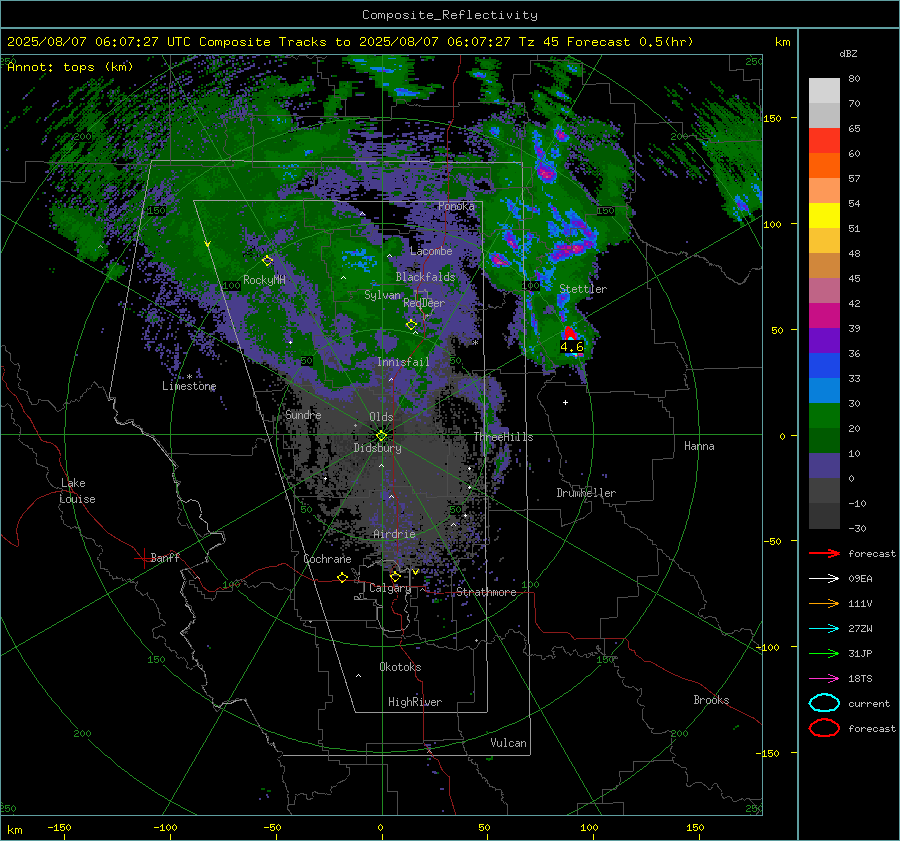
Task: Pick the red 65 dBZ color swatch
Action: 824,140
